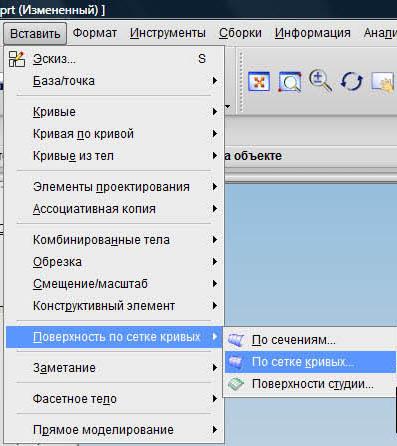The width and height of the screenshot is (397, 446).
Task: Choose По сечениям... in the submenu
Action: (x=310, y=340)
